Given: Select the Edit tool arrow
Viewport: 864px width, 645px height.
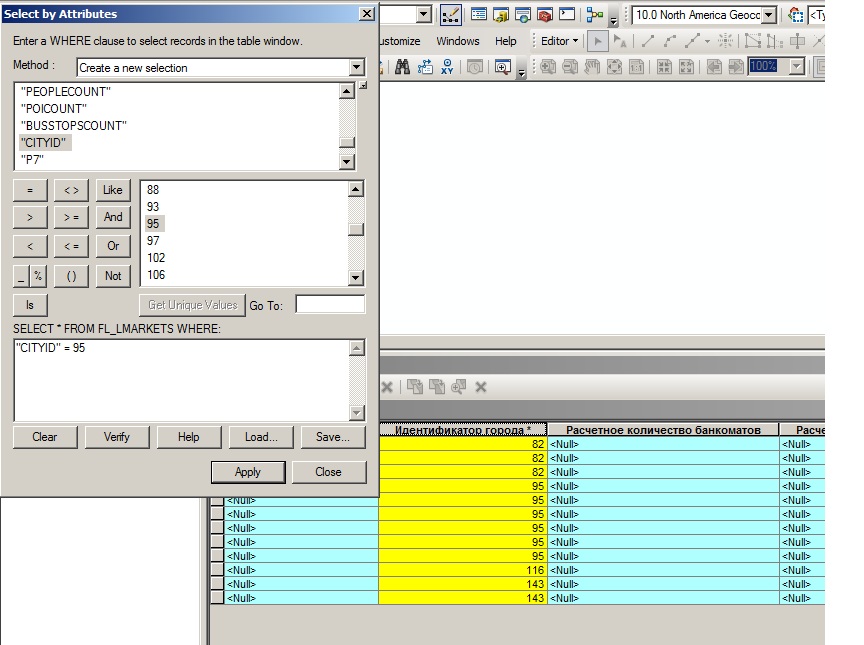Looking at the screenshot, I should point(598,41).
